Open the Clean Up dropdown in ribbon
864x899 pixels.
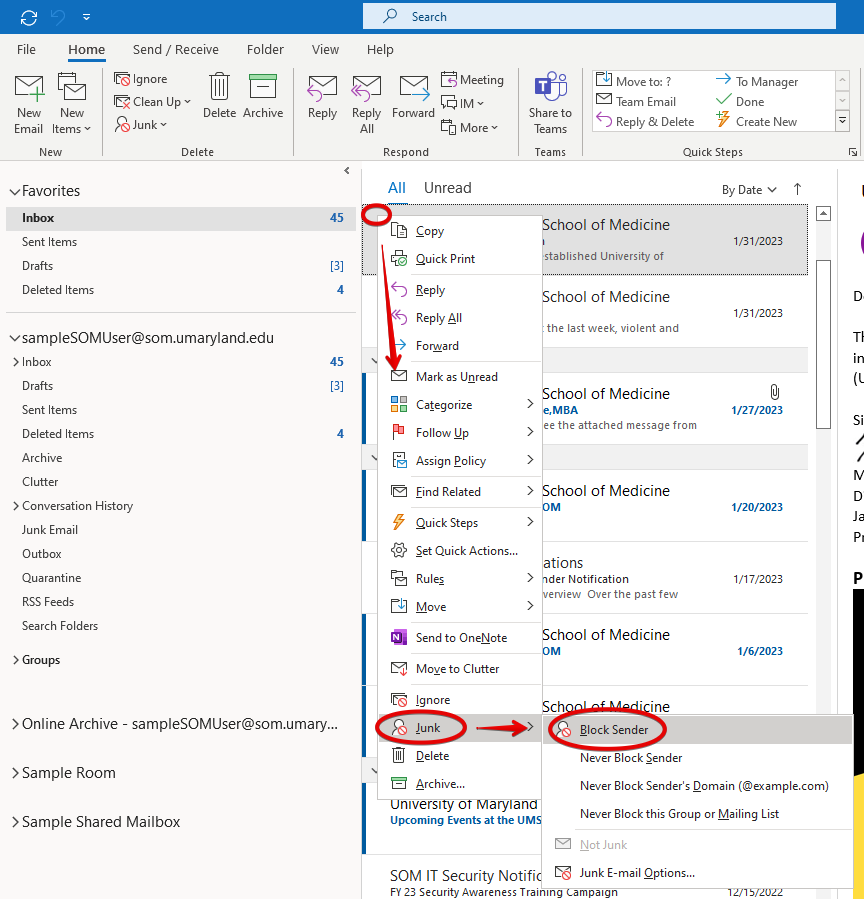coord(156,102)
